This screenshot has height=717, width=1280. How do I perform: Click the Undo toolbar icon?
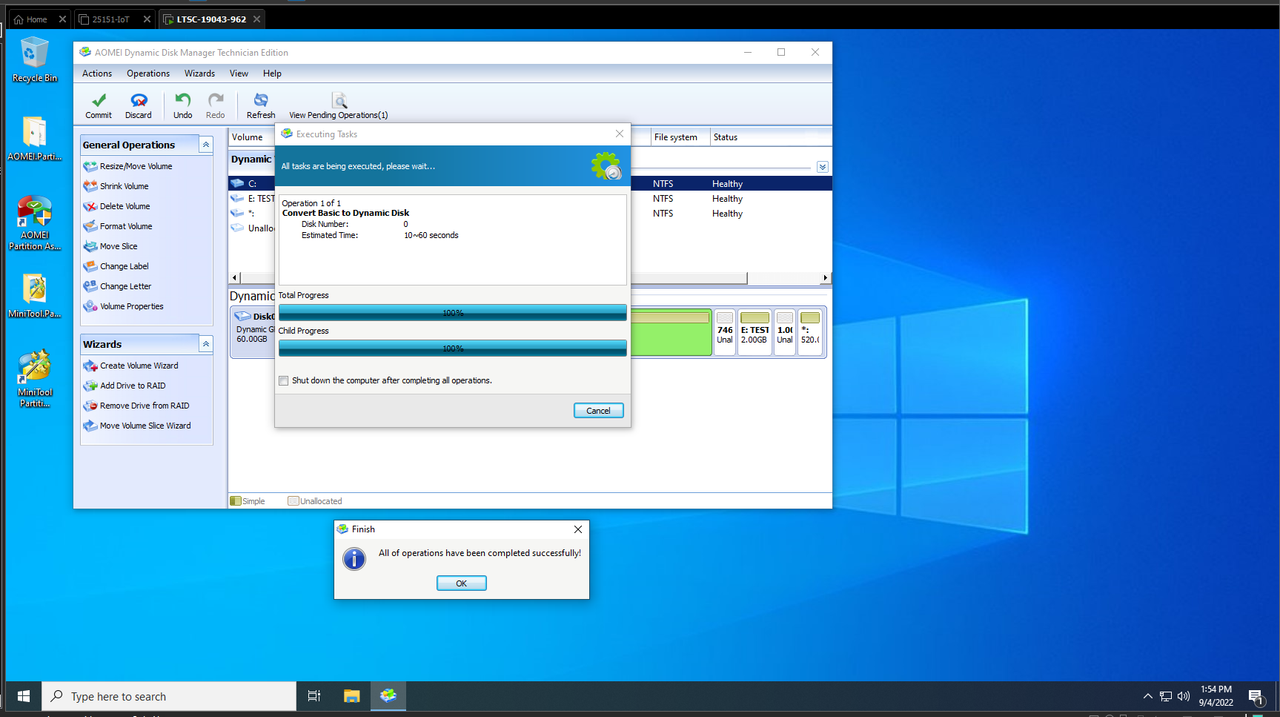click(182, 105)
